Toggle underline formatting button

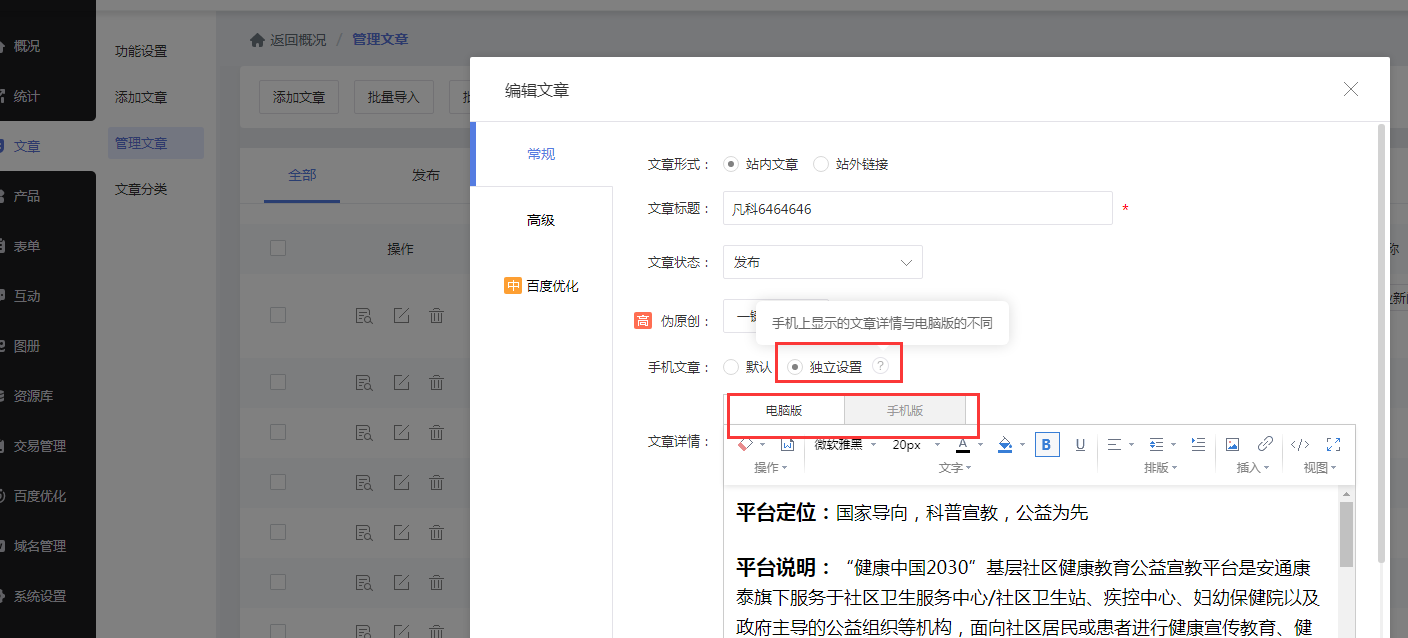1080,444
